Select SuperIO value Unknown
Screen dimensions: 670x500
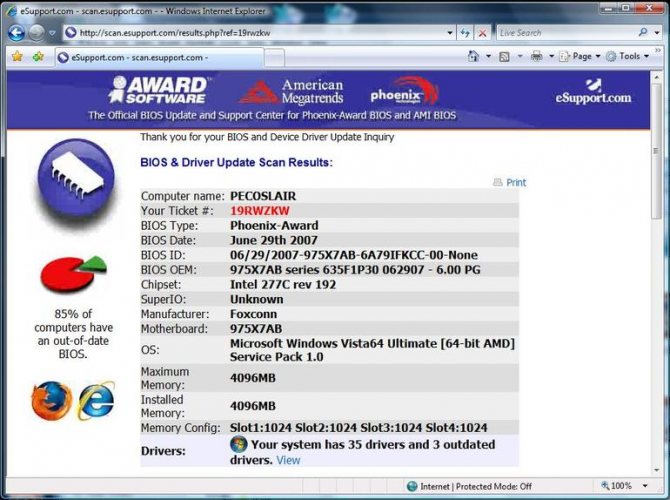click(256, 299)
